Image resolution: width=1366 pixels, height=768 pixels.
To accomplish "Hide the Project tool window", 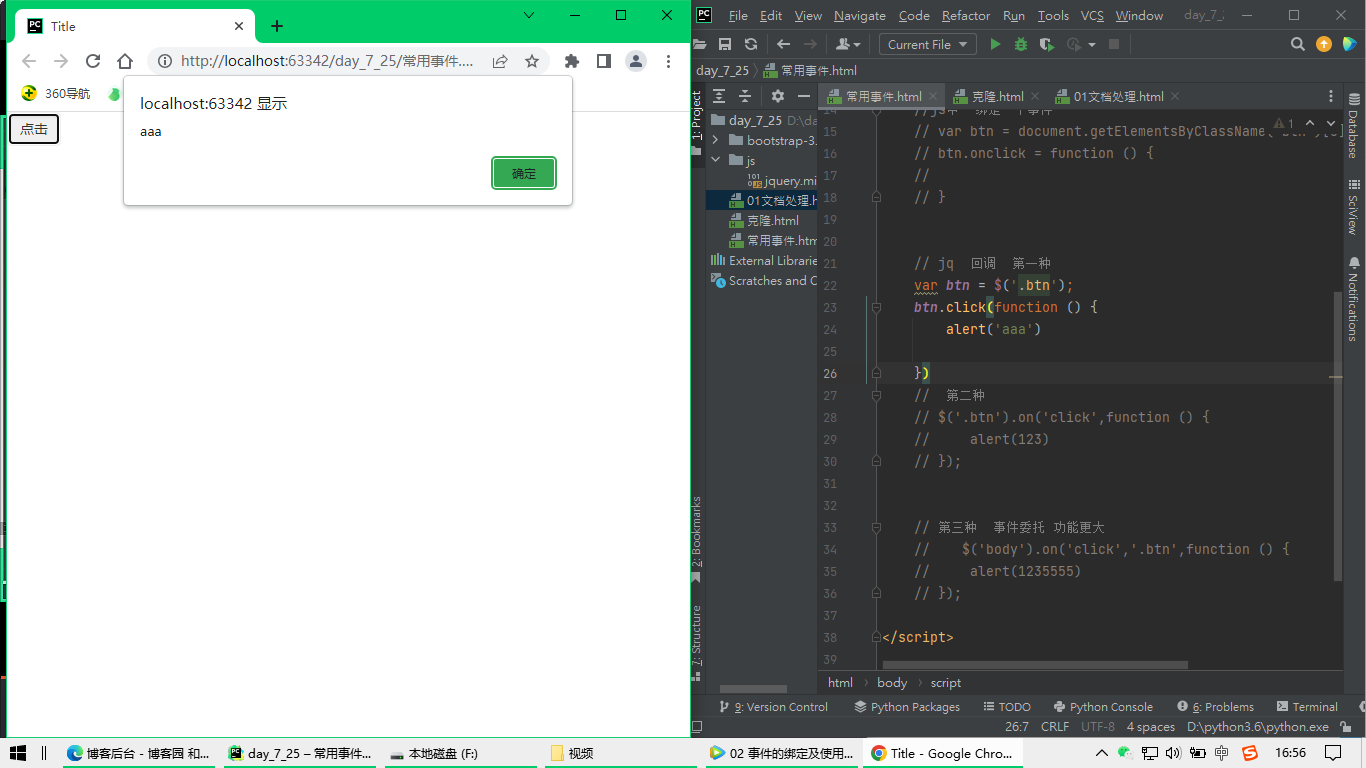I will (x=803, y=96).
